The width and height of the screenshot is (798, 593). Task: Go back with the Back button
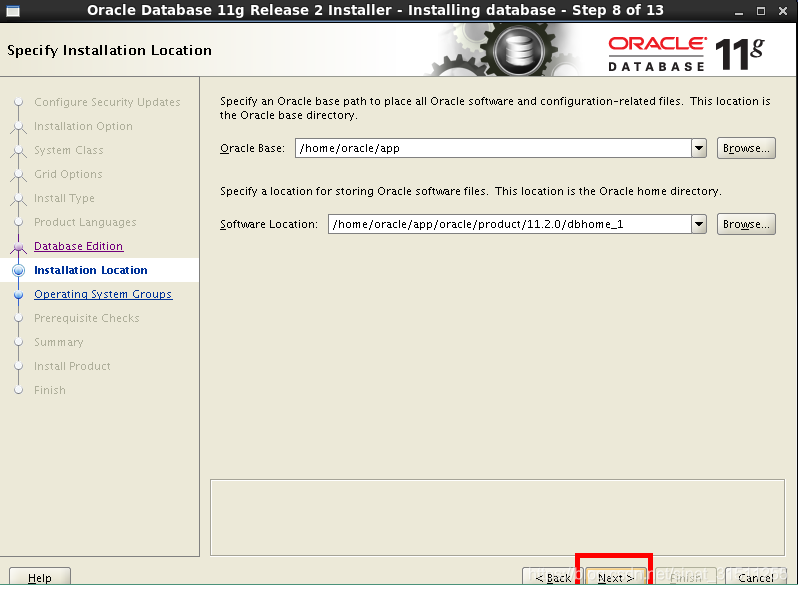tap(553, 577)
